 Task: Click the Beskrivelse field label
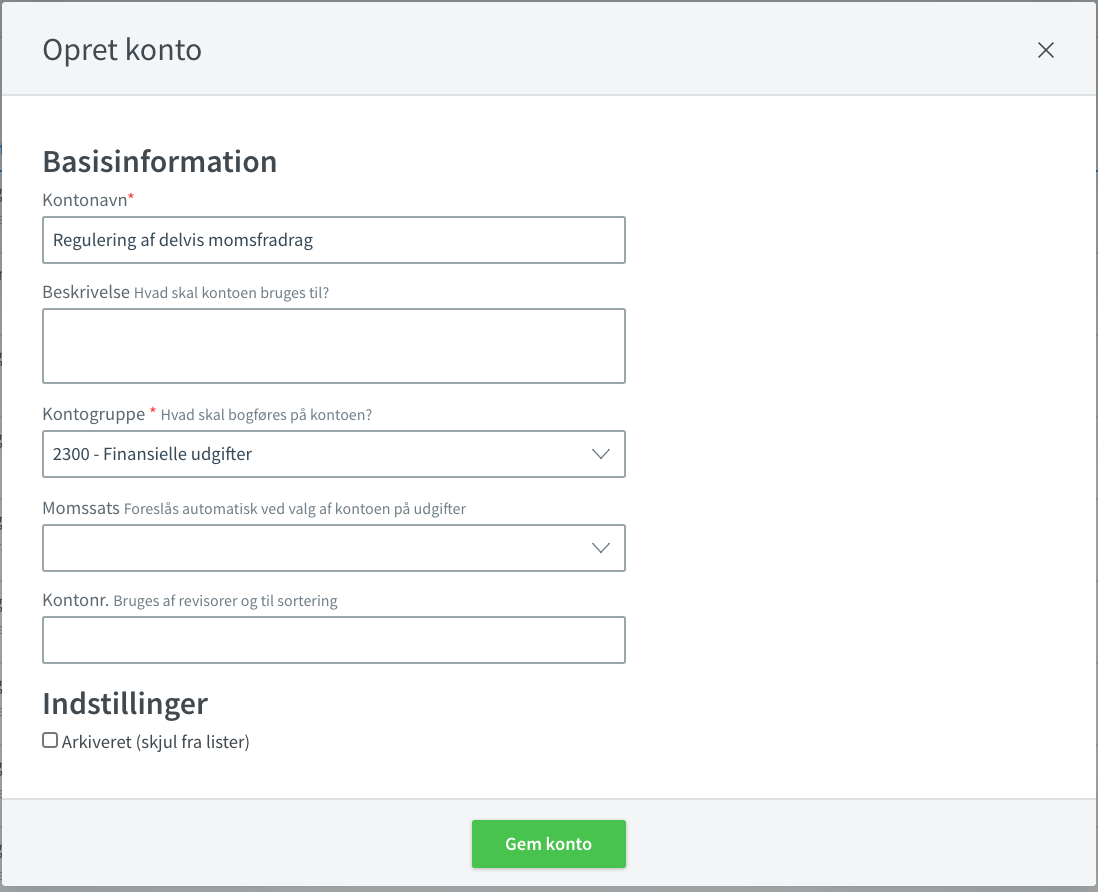[x=86, y=292]
